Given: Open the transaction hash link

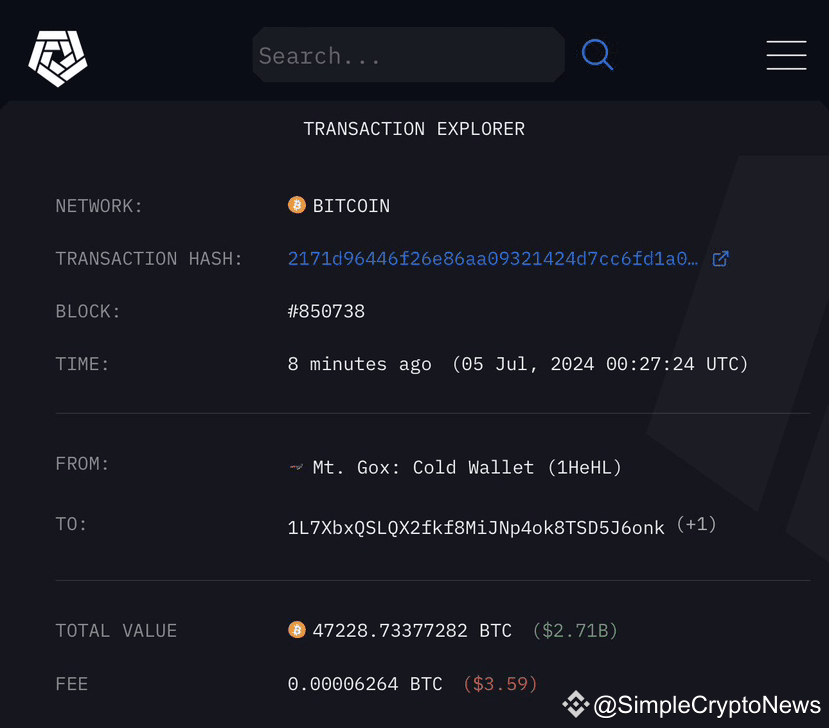Looking at the screenshot, I should [493, 259].
